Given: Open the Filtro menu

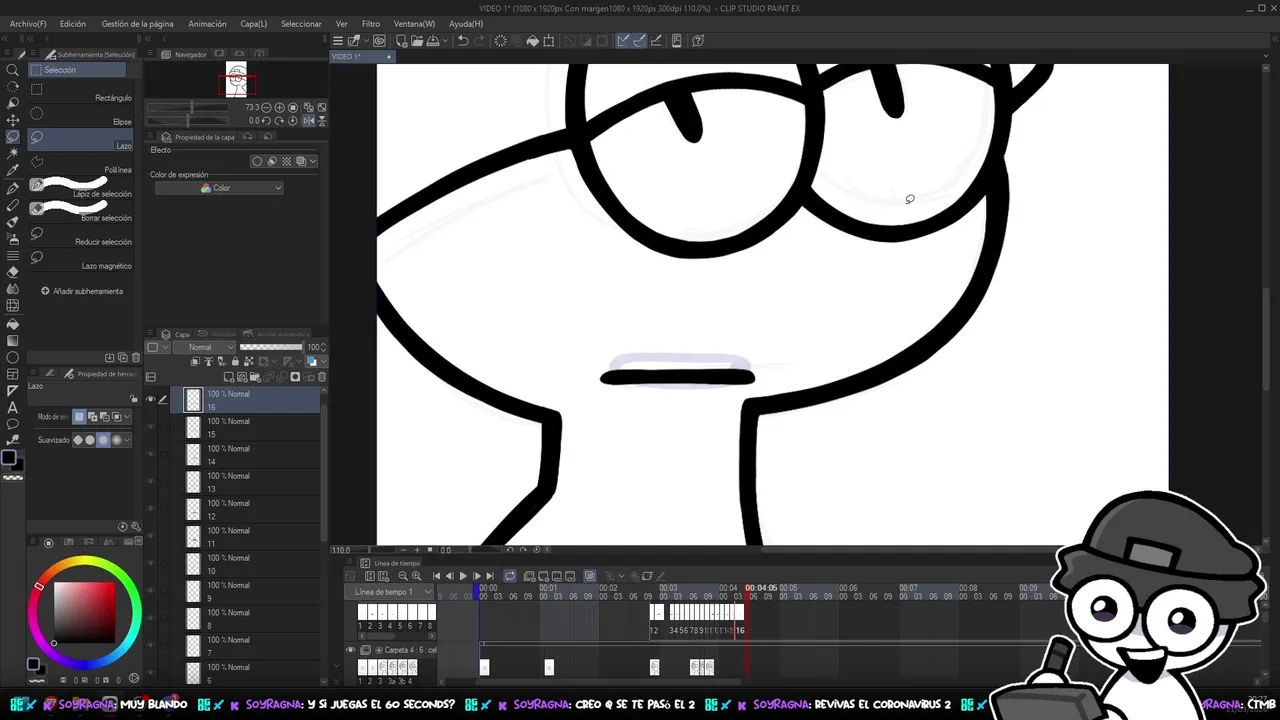Looking at the screenshot, I should [370, 23].
